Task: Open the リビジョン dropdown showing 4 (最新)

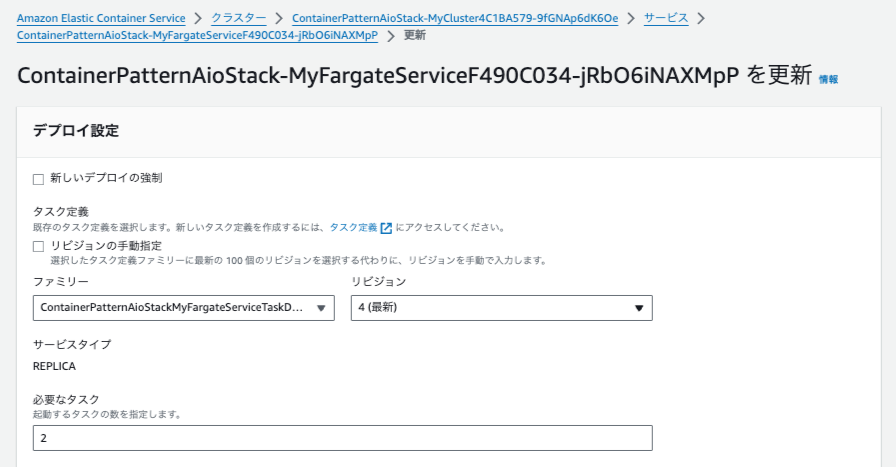Action: point(501,308)
